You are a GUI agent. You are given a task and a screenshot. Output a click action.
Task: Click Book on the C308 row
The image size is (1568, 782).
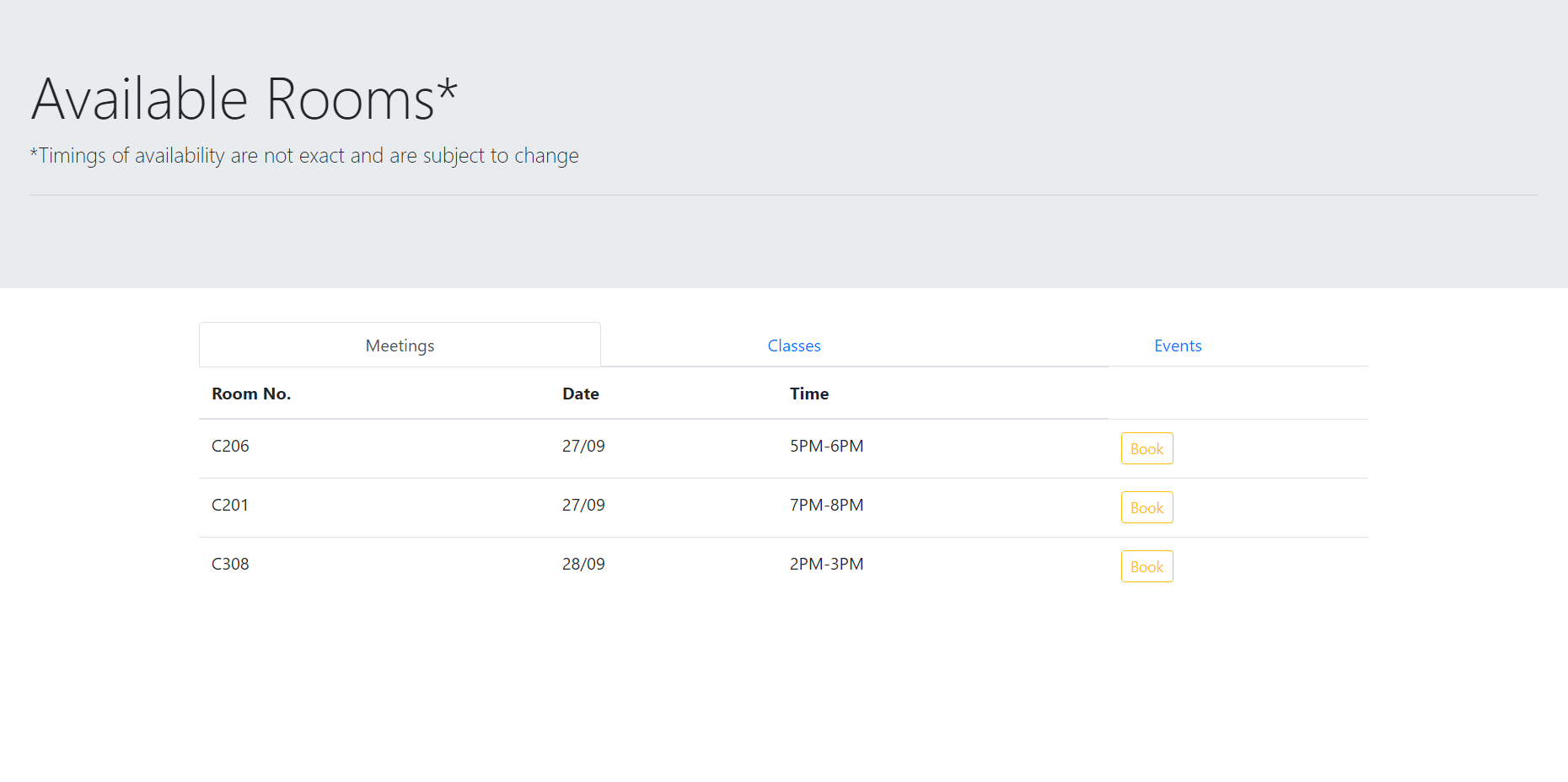point(1146,566)
